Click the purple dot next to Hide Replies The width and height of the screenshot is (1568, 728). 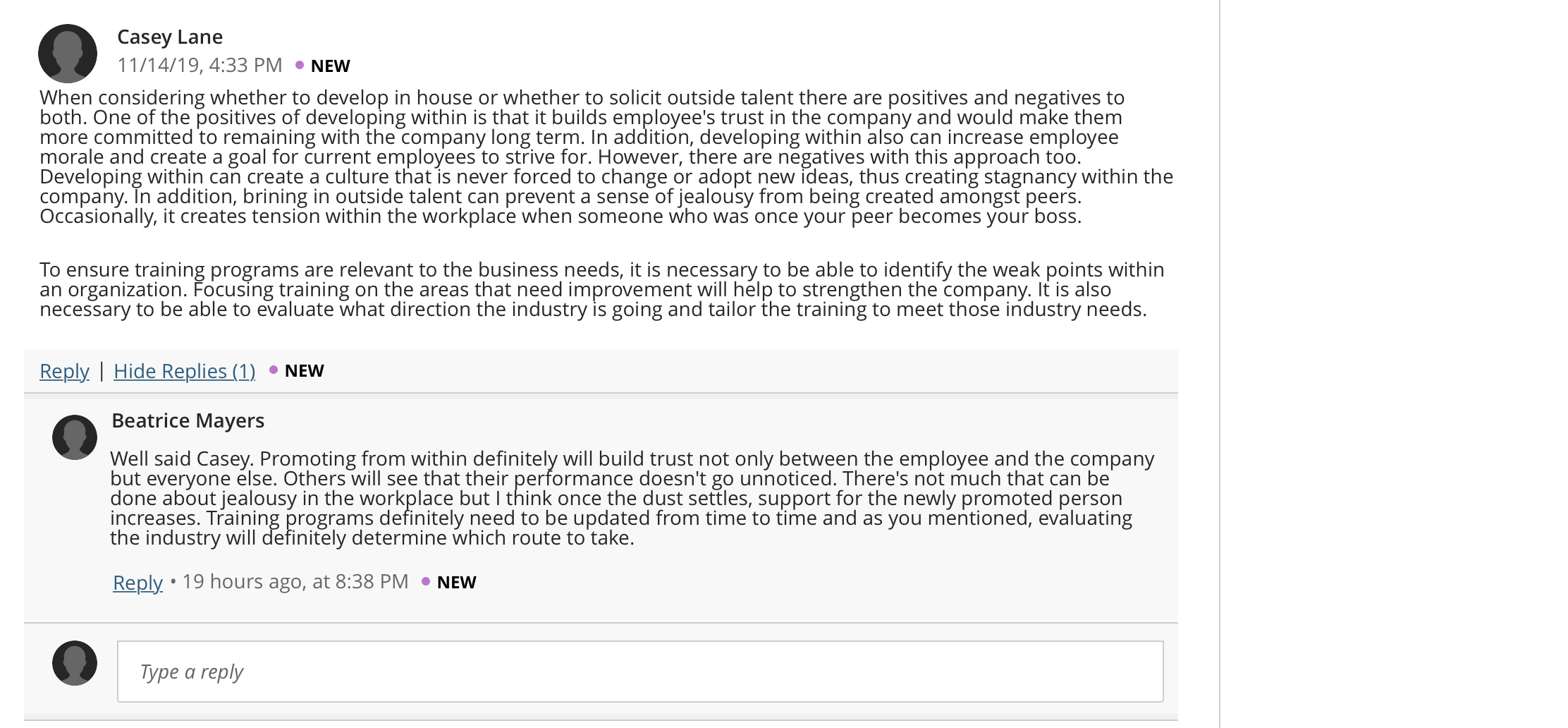click(274, 370)
